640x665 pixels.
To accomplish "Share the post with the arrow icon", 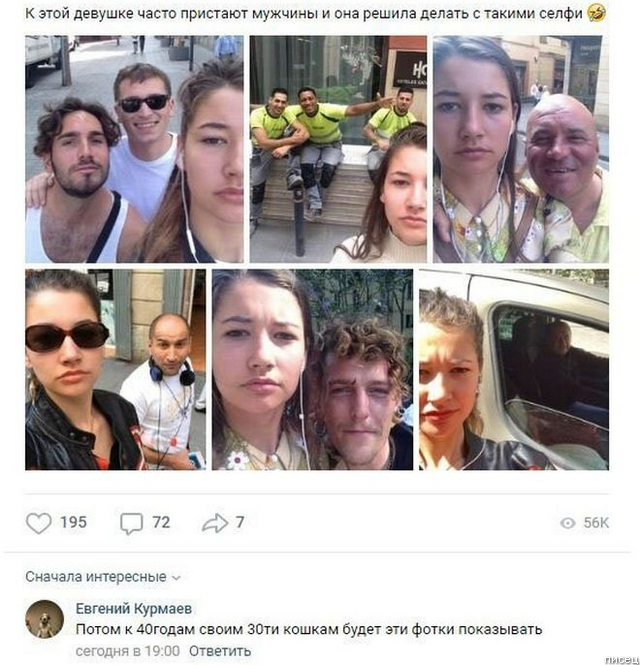I will pyautogui.click(x=215, y=522).
